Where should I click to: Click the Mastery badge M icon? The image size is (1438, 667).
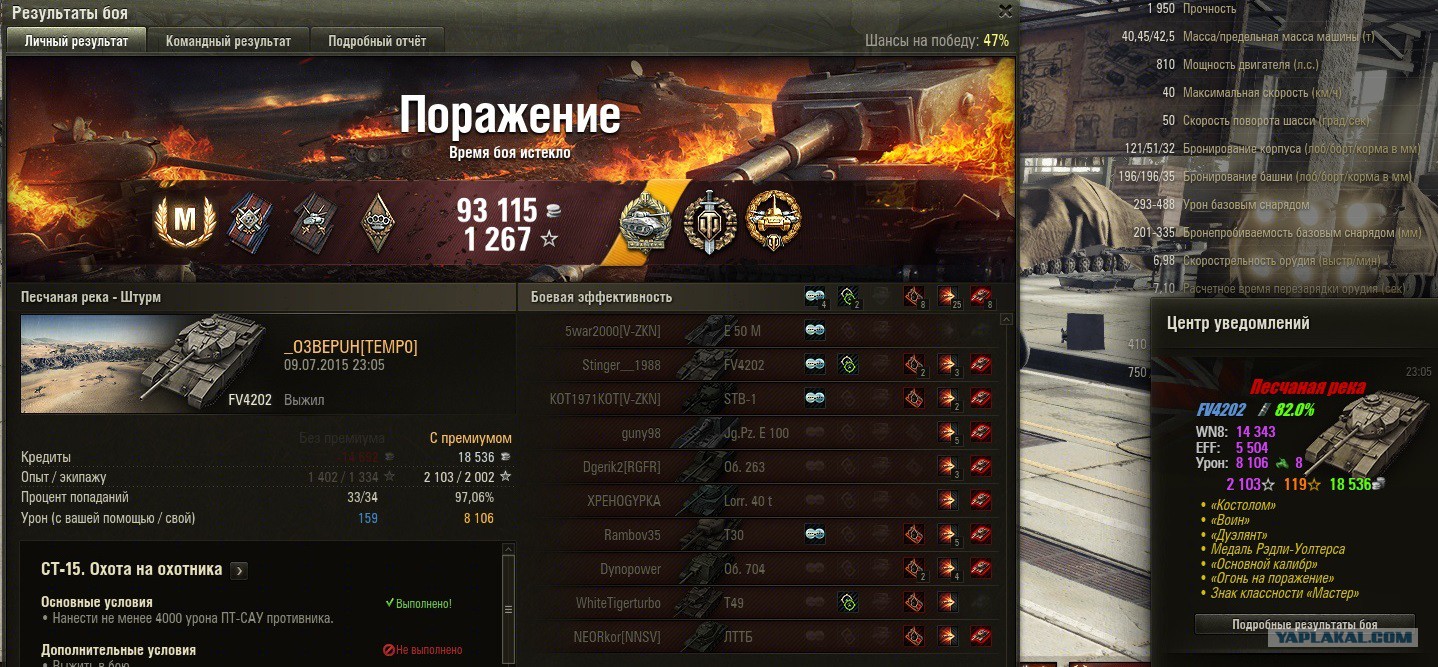point(185,221)
